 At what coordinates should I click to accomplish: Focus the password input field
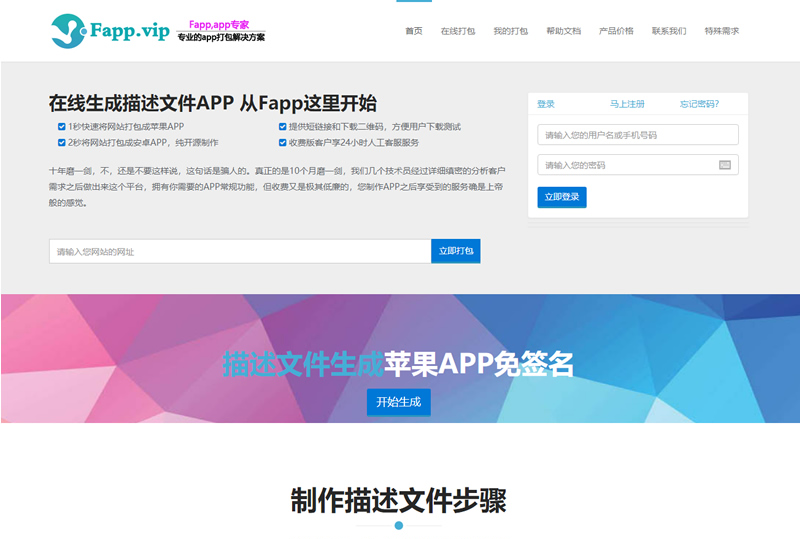pyautogui.click(x=638, y=165)
